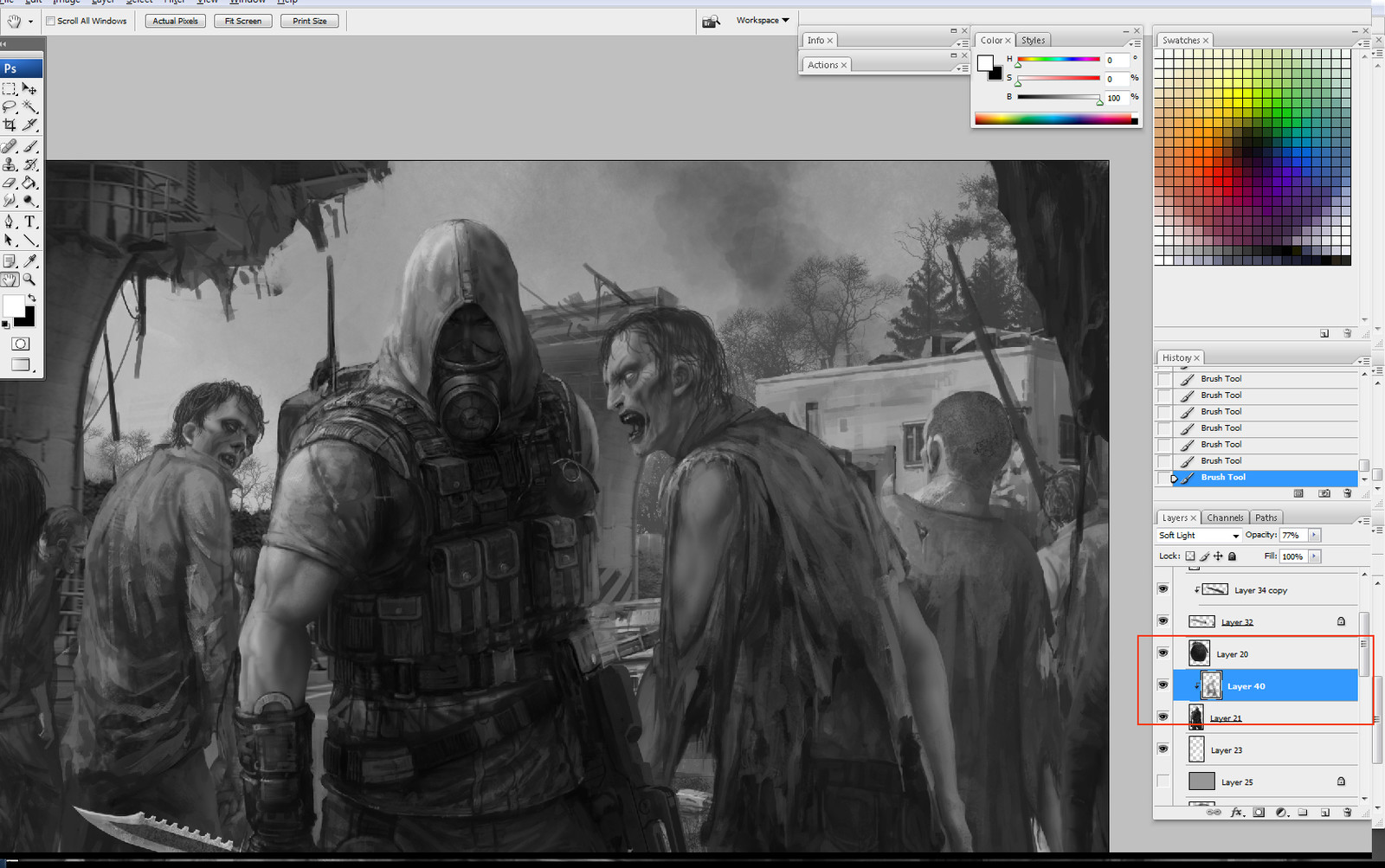Create new group folder in Layers panel
The width and height of the screenshot is (1385, 868).
point(1302,812)
